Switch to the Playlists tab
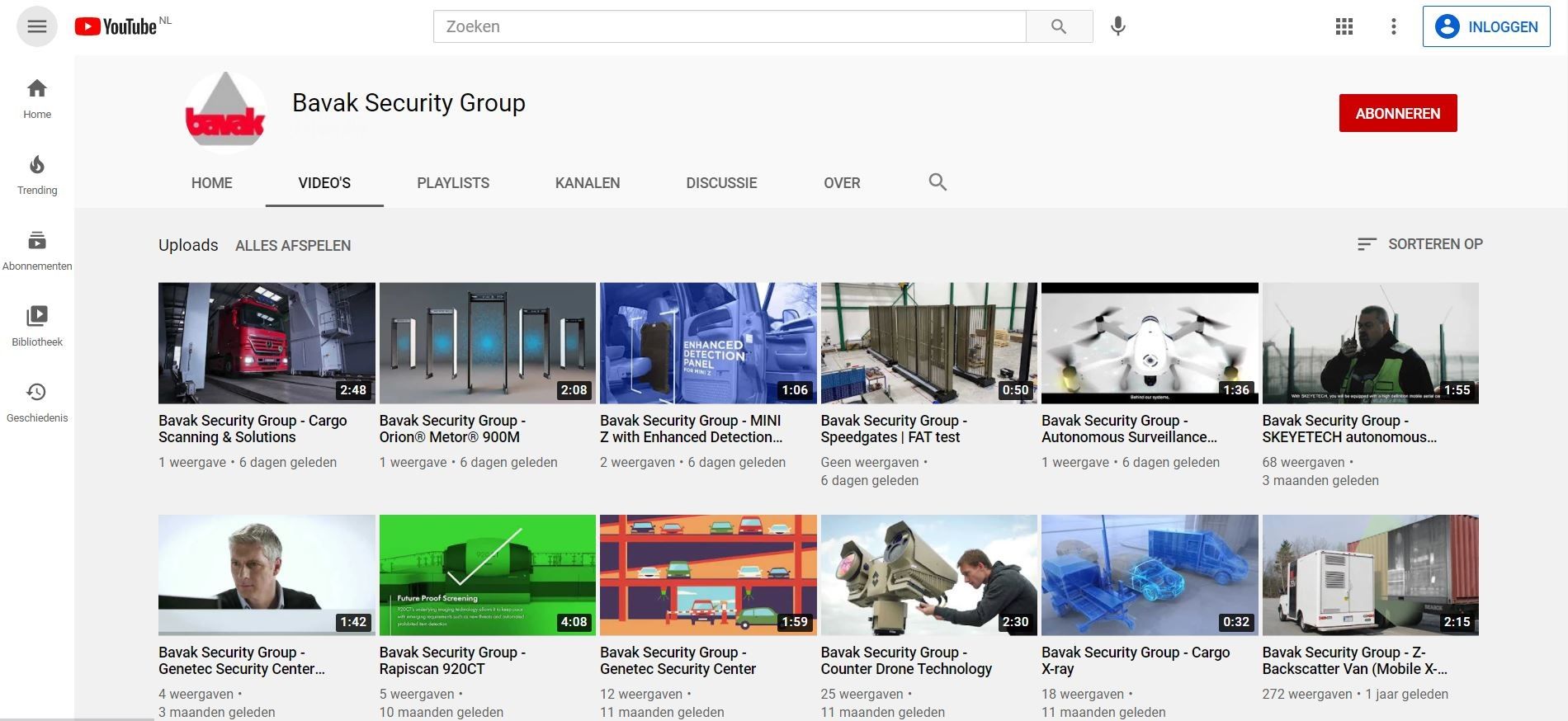Screen dimensions: 1568x721 tap(453, 183)
